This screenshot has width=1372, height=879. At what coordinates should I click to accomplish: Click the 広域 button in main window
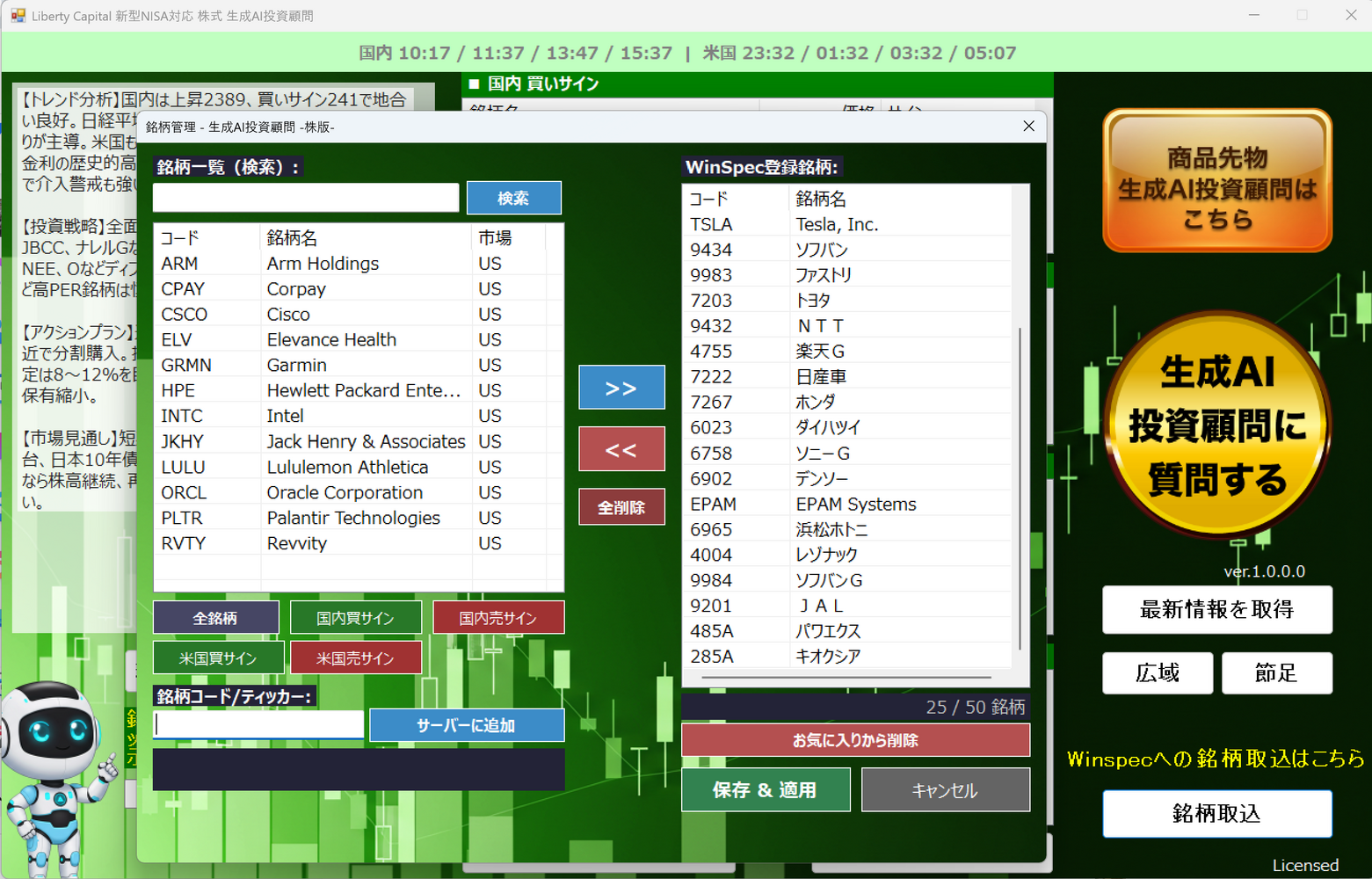coord(1158,673)
